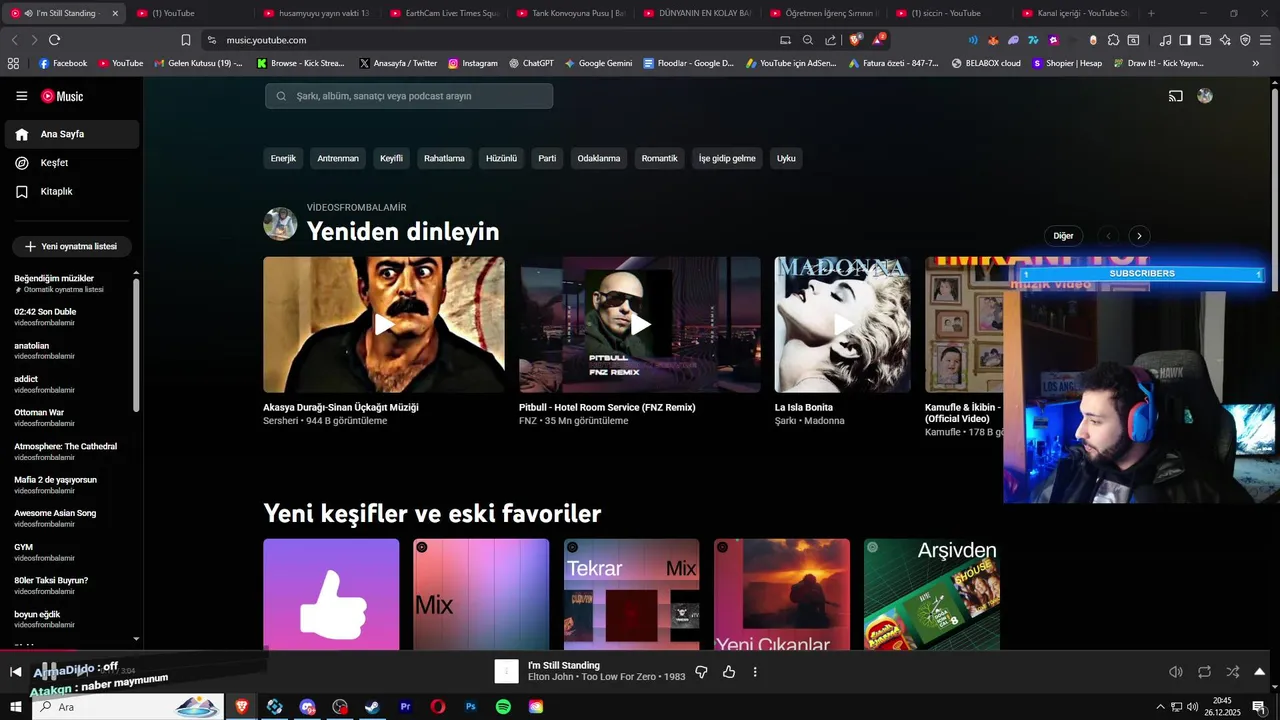The image size is (1280, 720).
Task: Open the account avatar menu
Action: 1205,96
